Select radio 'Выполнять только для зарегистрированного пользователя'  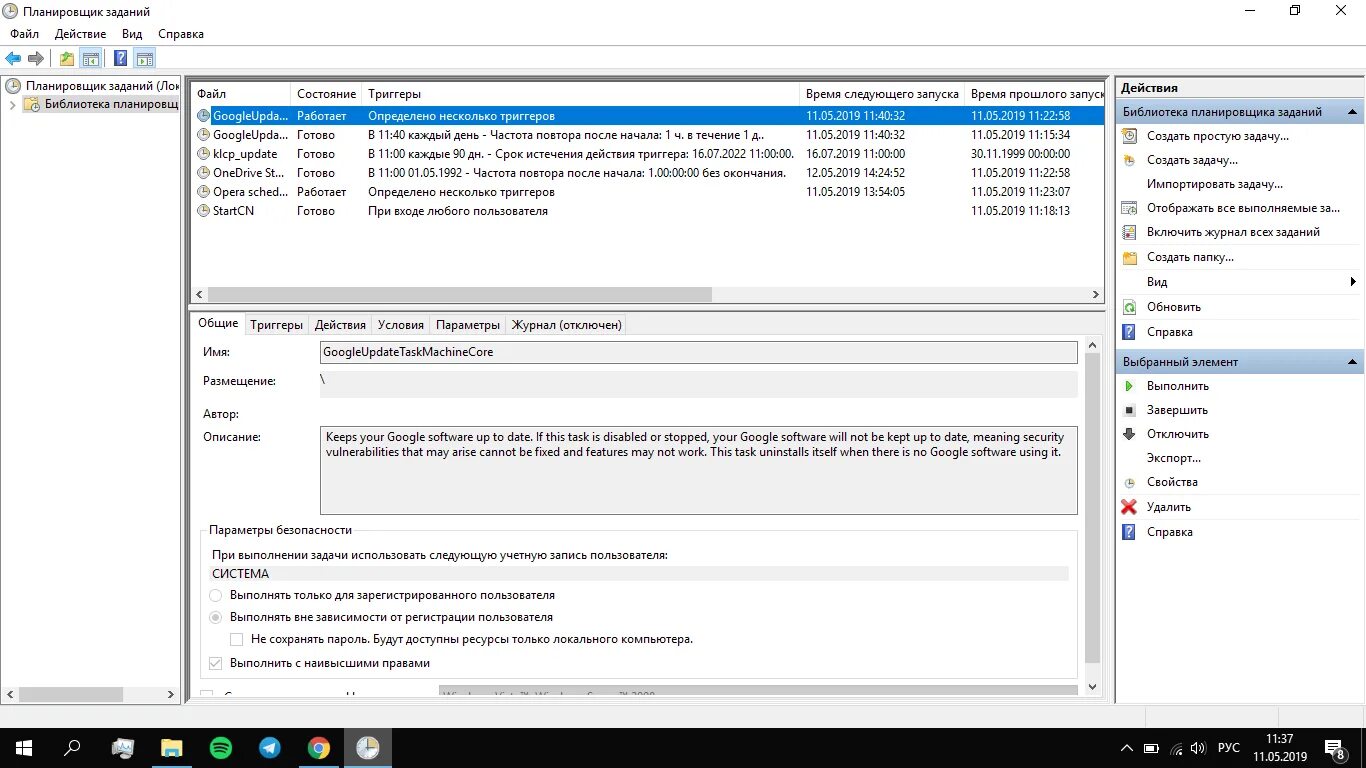216,595
